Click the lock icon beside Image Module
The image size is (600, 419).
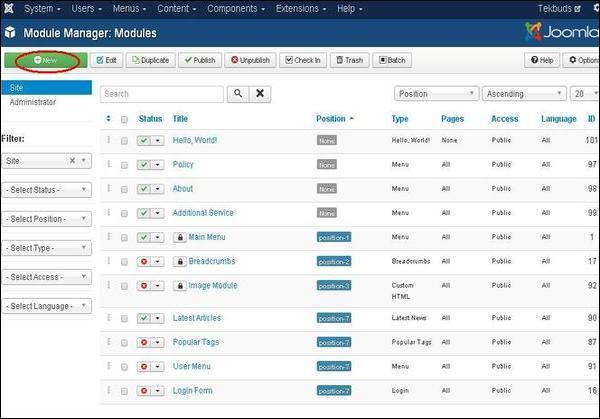[x=180, y=286]
